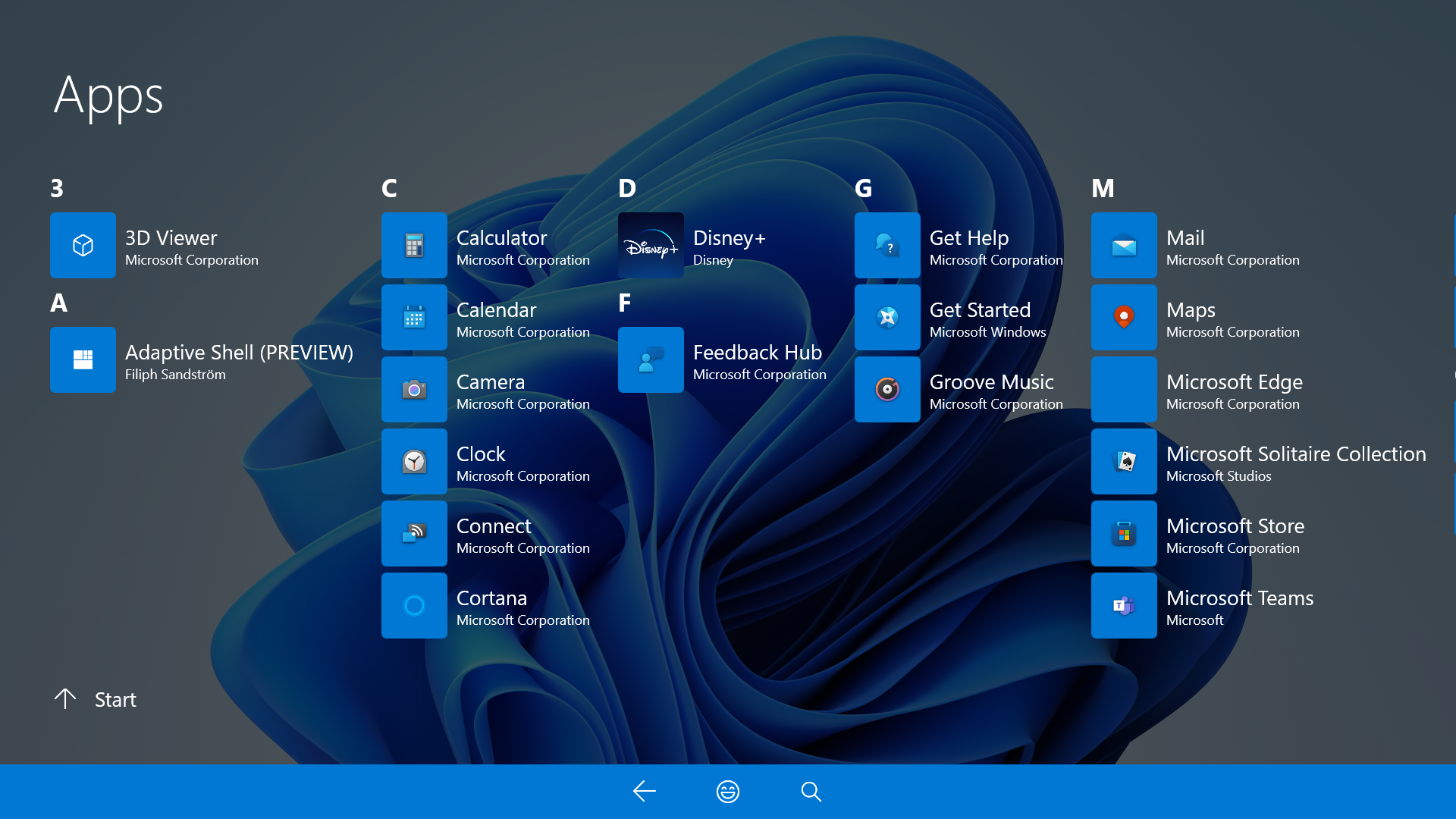Go back to Start via the Start label

pos(115,699)
